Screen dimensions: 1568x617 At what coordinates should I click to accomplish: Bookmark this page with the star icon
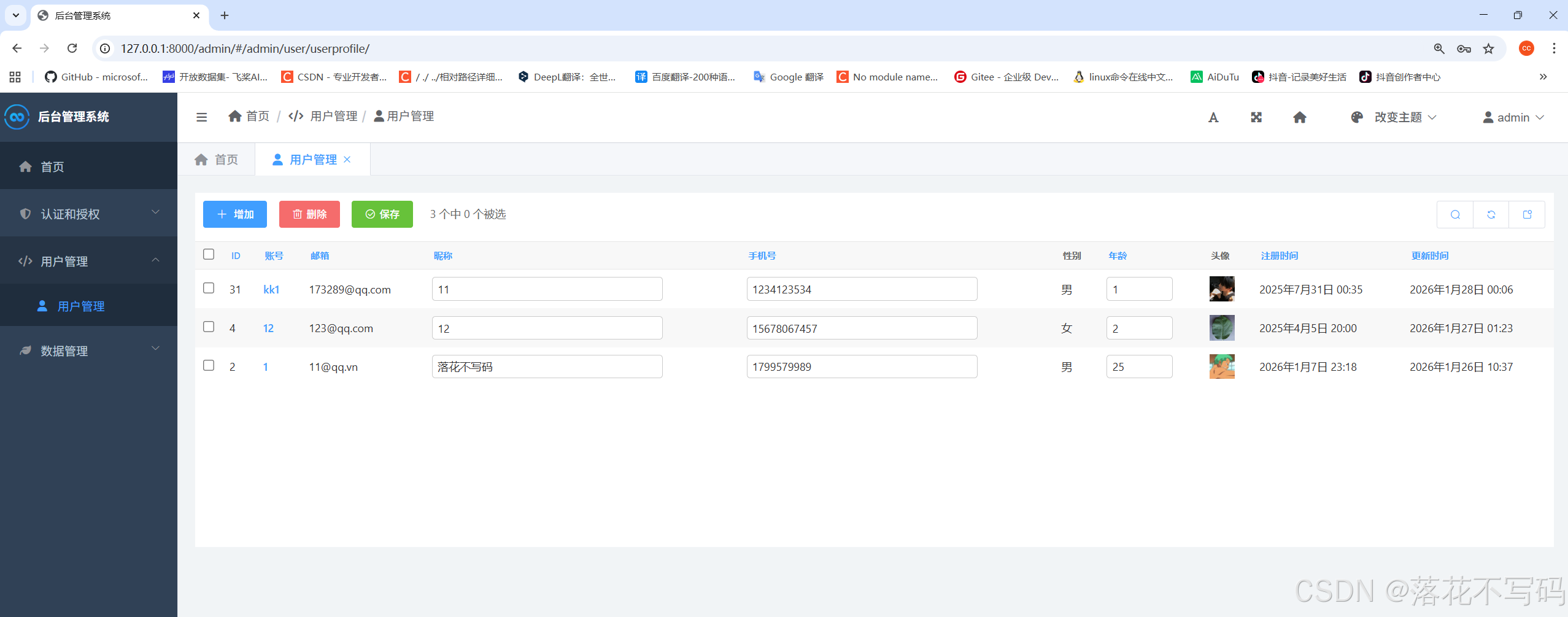tap(1489, 49)
